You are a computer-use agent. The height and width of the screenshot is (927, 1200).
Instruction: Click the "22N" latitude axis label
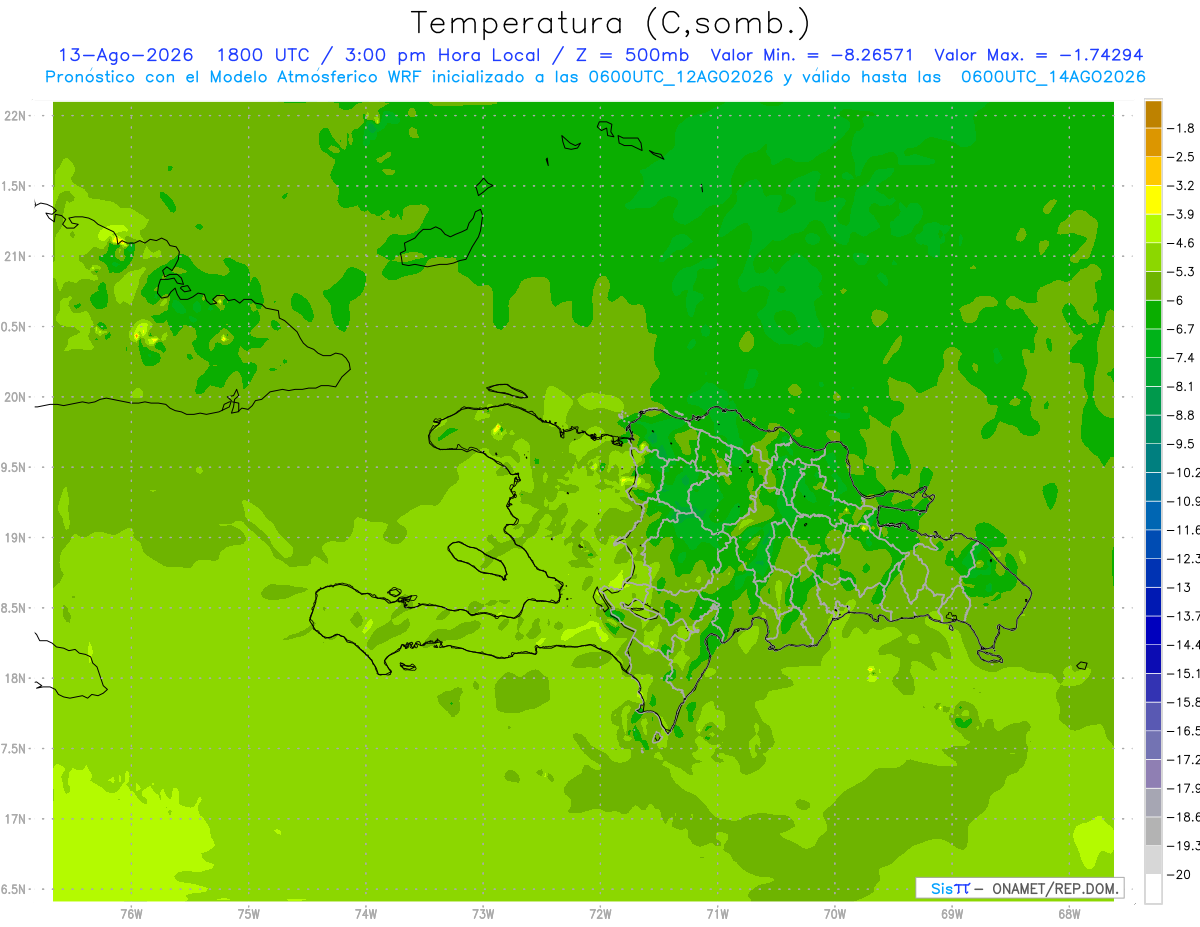click(16, 116)
